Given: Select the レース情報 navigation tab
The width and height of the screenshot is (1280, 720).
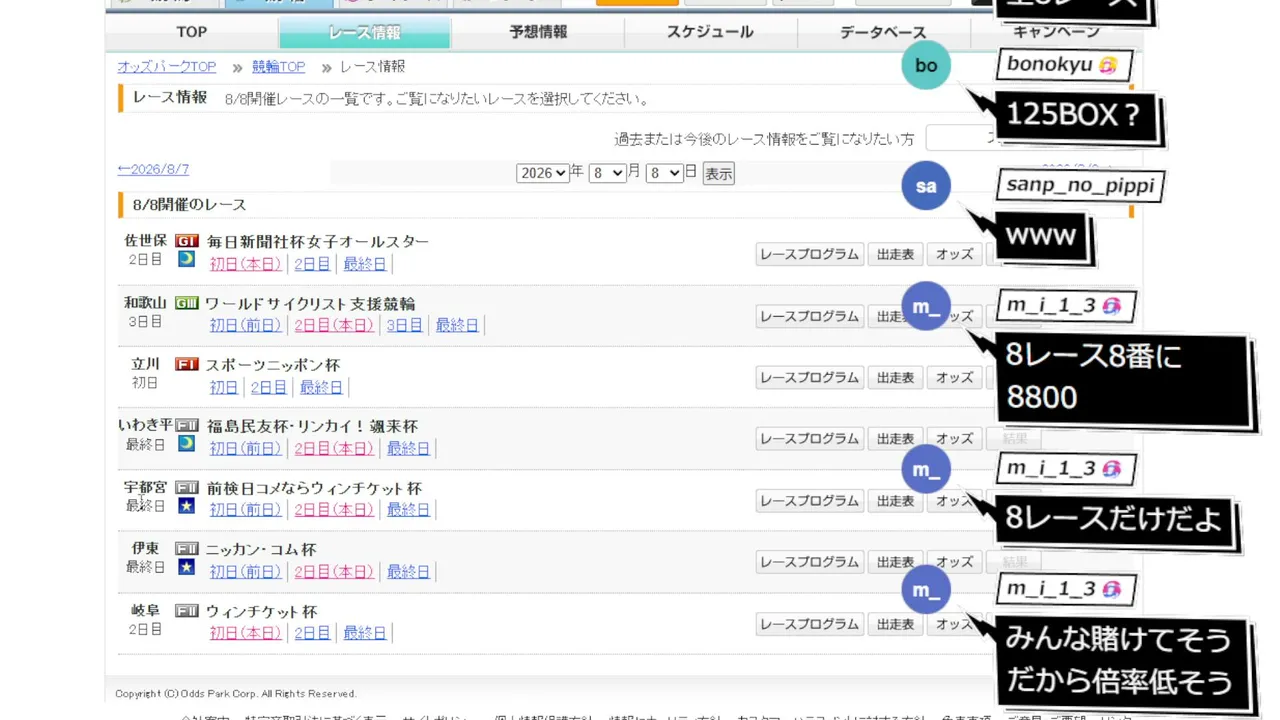Looking at the screenshot, I should tap(365, 32).
